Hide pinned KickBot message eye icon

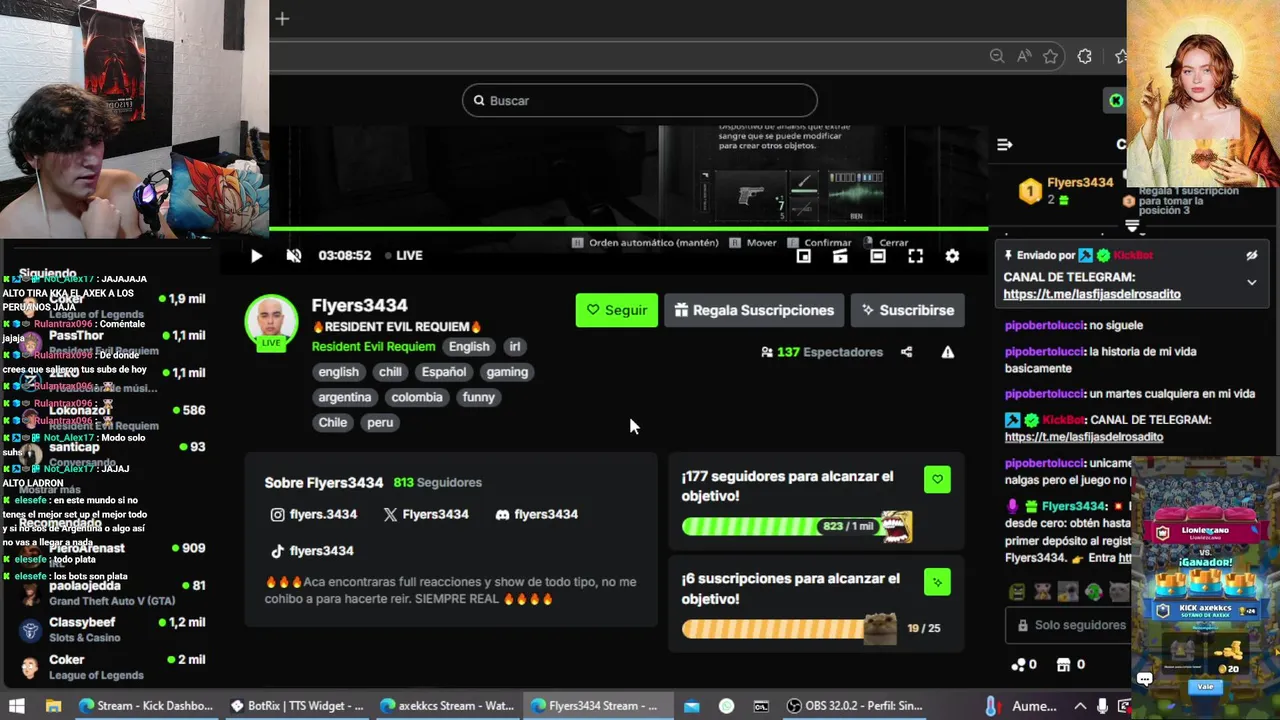coord(1251,256)
